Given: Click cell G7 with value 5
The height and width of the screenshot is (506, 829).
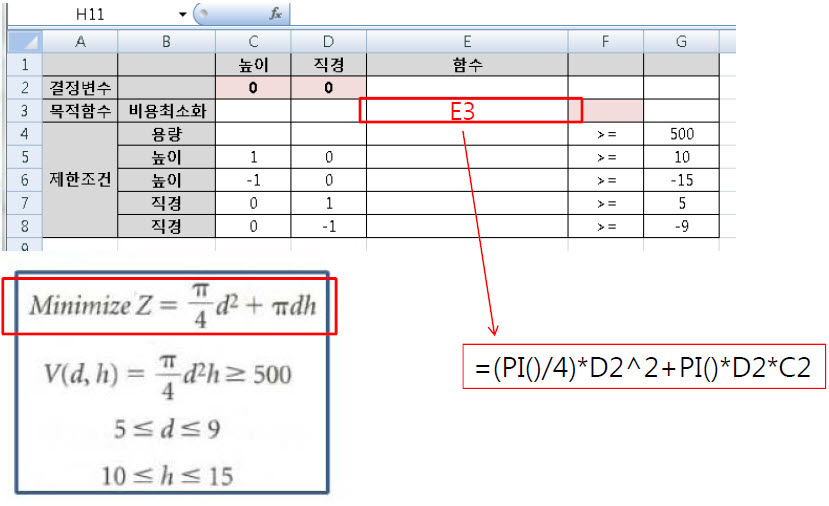Looking at the screenshot, I should pos(681,203).
